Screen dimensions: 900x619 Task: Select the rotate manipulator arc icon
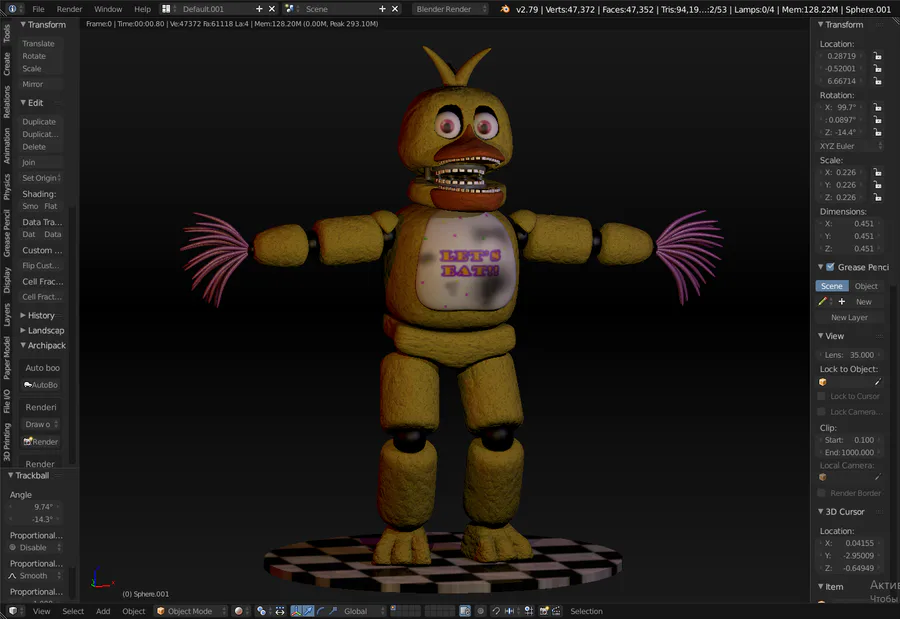(x=320, y=611)
